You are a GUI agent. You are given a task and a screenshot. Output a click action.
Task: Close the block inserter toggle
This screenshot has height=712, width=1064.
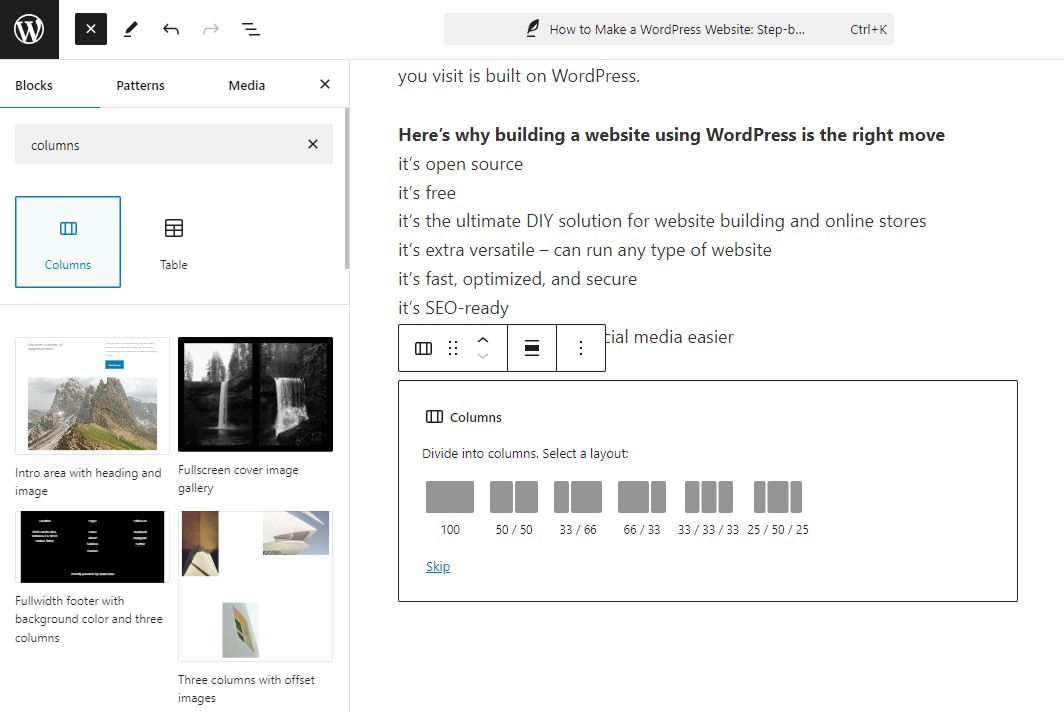91,29
